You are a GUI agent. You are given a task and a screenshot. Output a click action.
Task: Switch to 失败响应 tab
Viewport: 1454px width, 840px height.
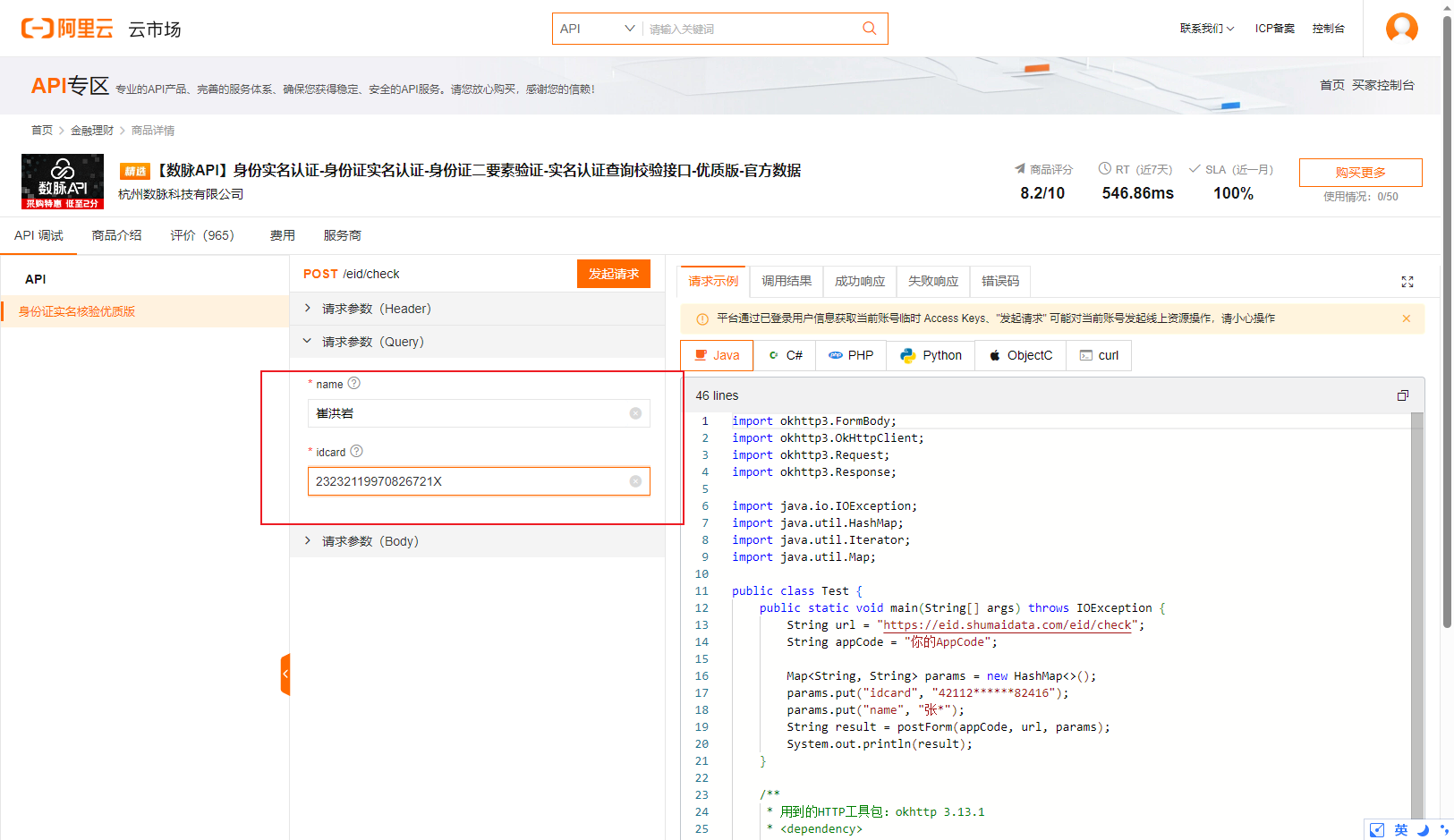(x=933, y=281)
